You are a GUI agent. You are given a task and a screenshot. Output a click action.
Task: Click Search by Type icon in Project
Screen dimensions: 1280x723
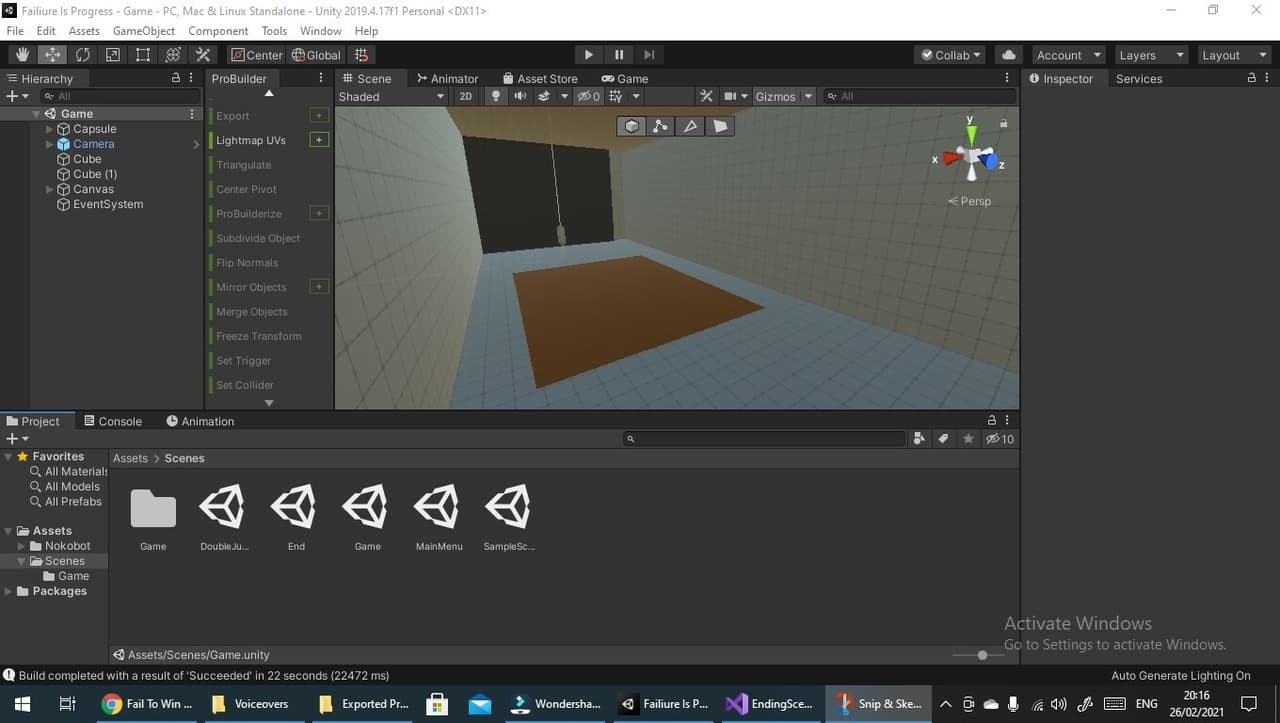(x=919, y=439)
